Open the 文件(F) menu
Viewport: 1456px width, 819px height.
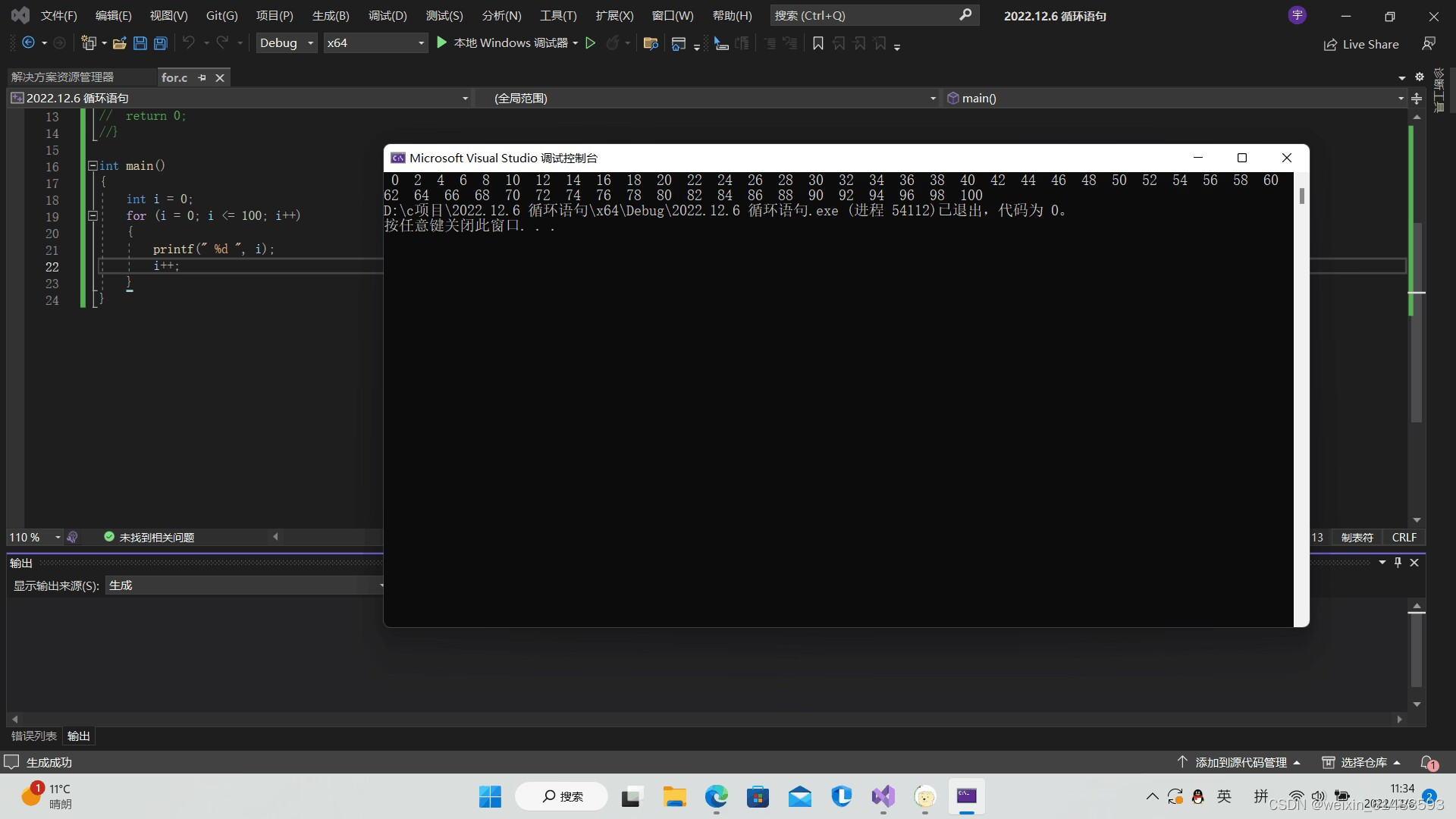click(59, 15)
